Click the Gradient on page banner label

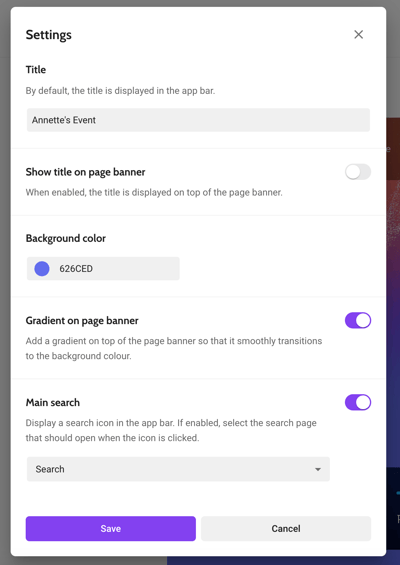[82, 321]
